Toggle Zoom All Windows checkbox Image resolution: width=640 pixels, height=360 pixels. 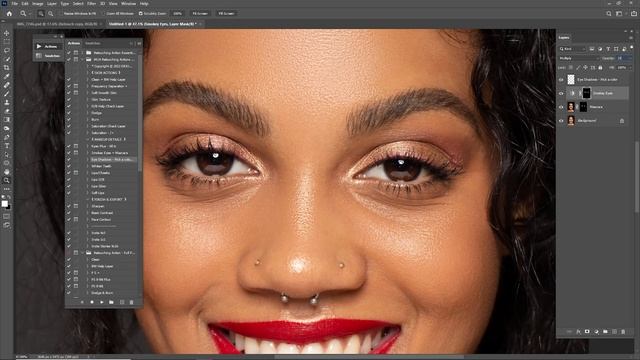click(x=104, y=13)
